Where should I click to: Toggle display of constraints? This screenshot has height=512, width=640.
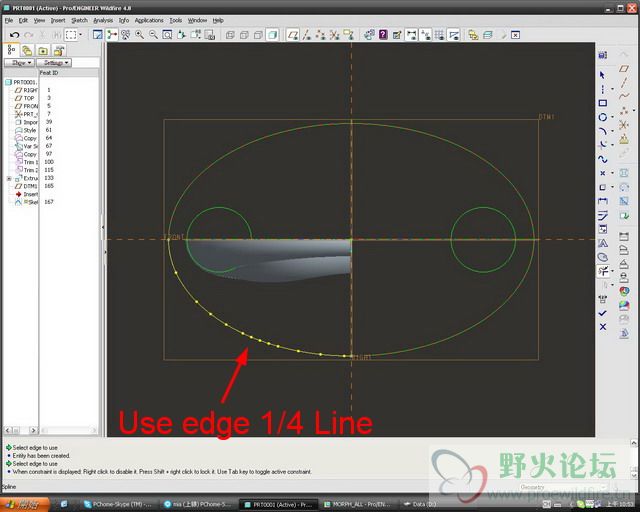(x=425, y=35)
